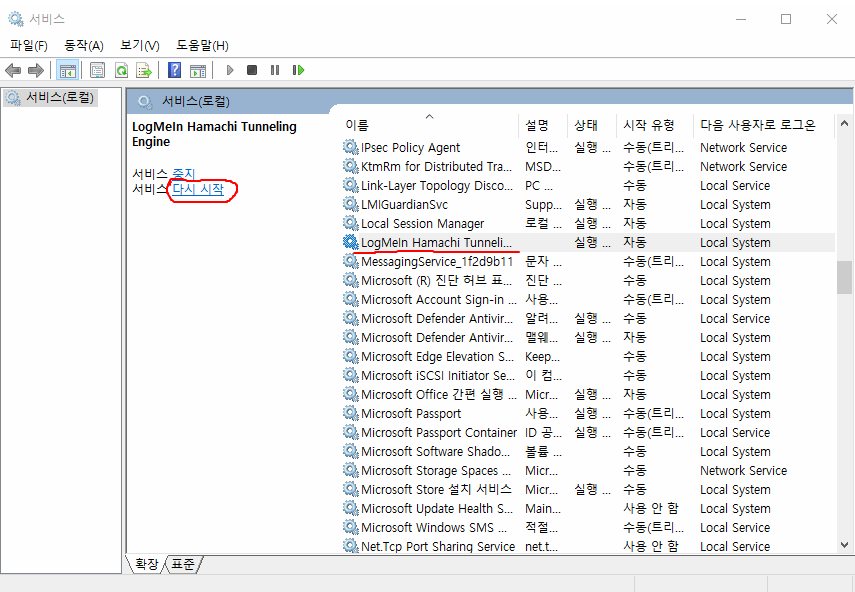This screenshot has width=855, height=592.
Task: Click the 중지 service stop link
Action: click(x=183, y=174)
